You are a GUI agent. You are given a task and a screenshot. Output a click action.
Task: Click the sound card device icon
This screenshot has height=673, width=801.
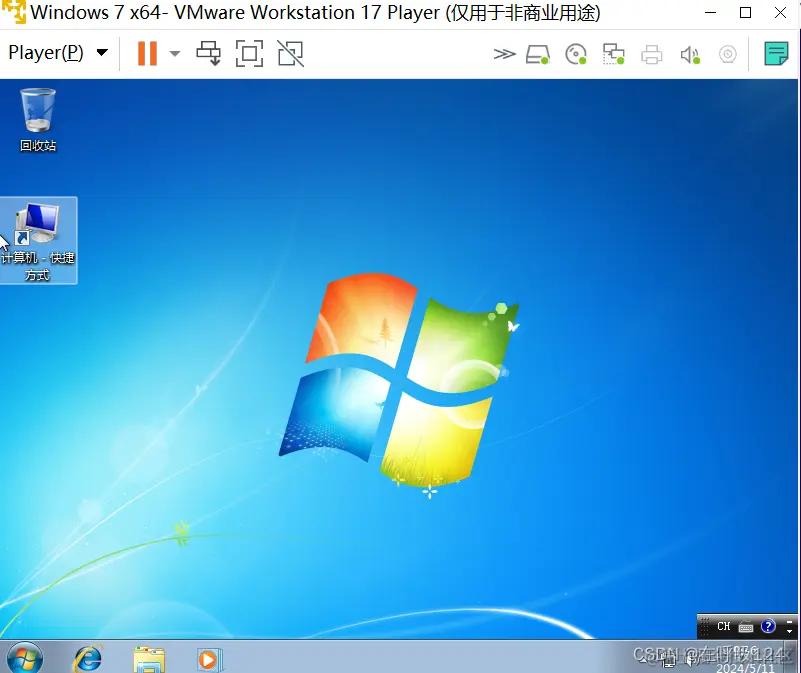tap(690, 54)
